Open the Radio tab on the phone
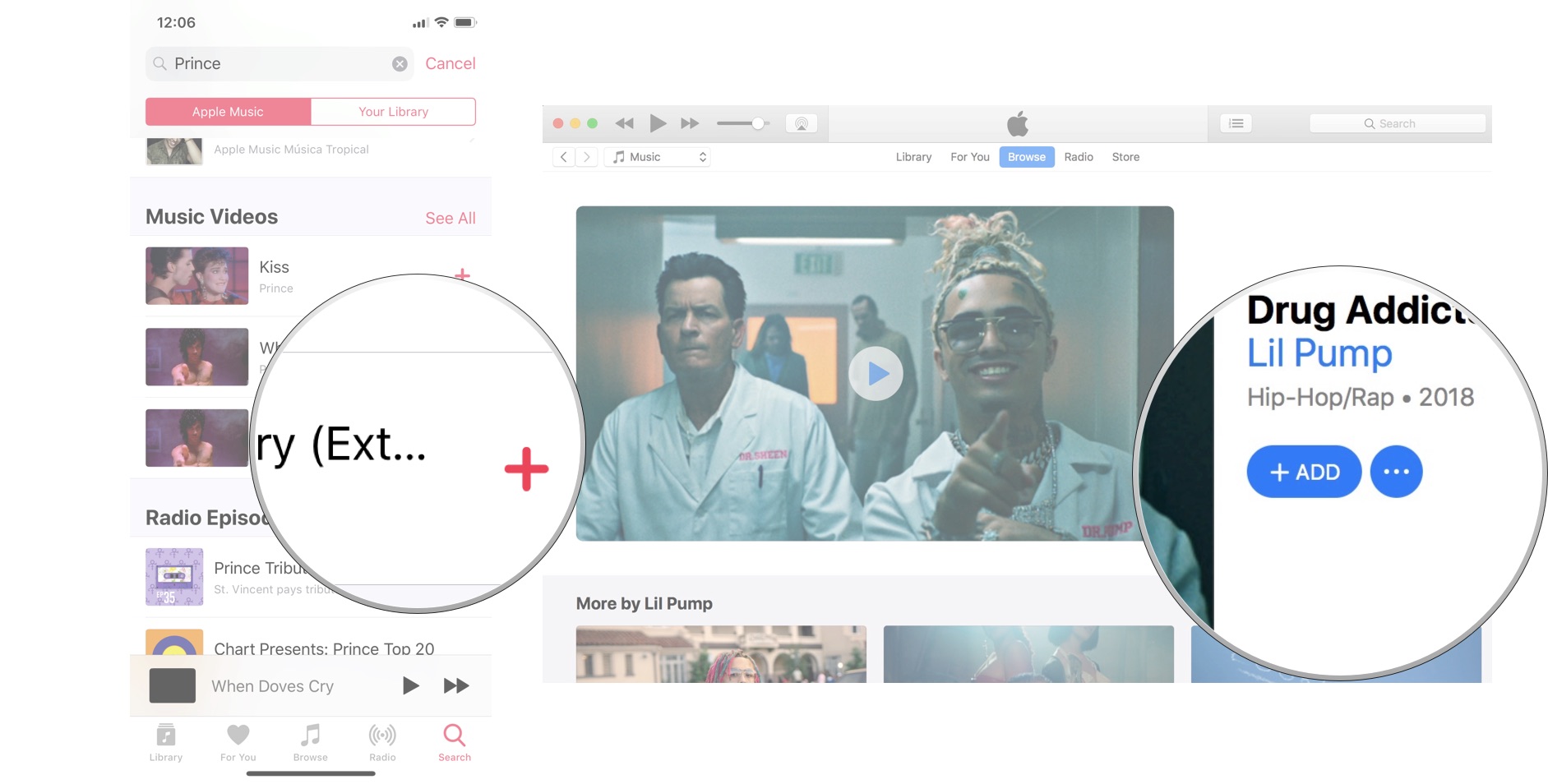 [382, 742]
